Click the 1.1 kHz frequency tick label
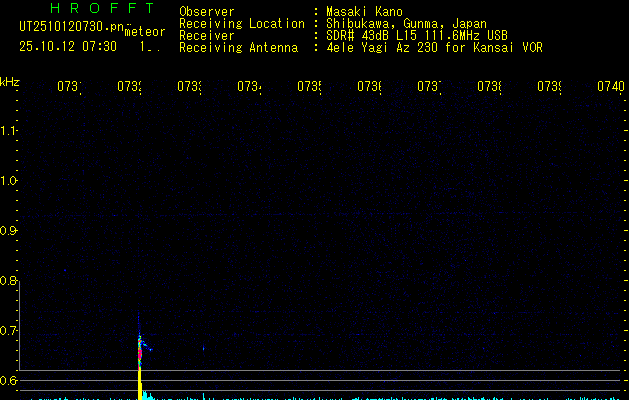Image resolution: width=629 pixels, height=400 pixels. [x=10, y=130]
